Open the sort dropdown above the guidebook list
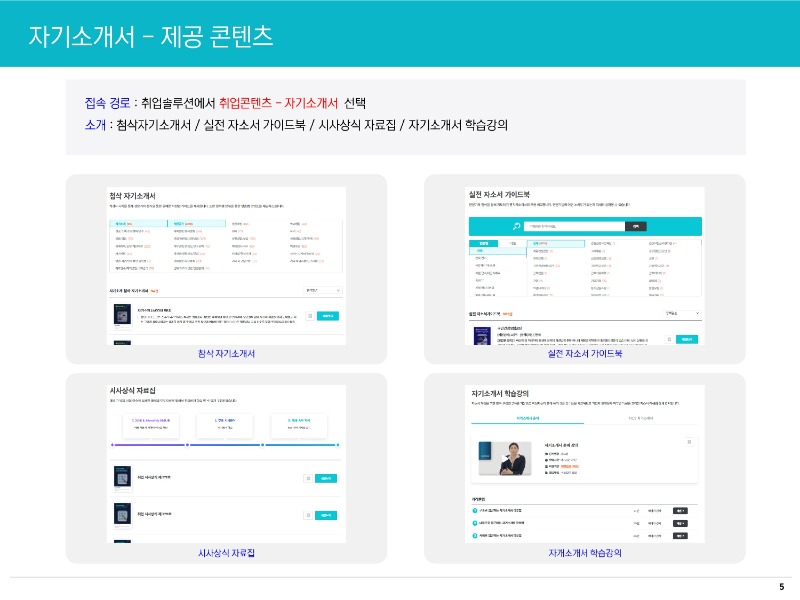This screenshot has width=800, height=600. 680,311
